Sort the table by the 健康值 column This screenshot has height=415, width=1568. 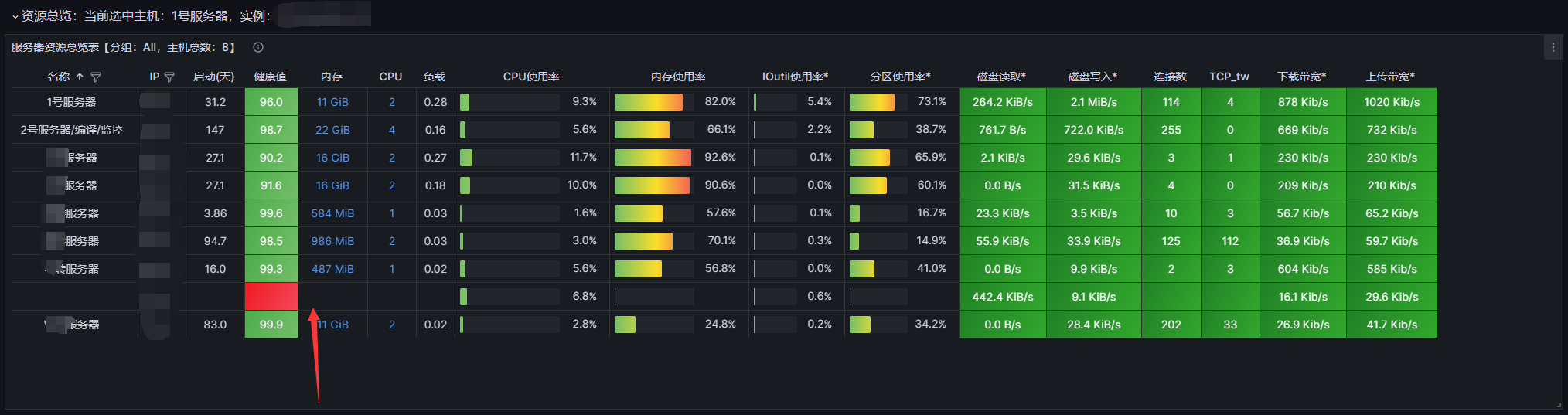pyautogui.click(x=271, y=77)
